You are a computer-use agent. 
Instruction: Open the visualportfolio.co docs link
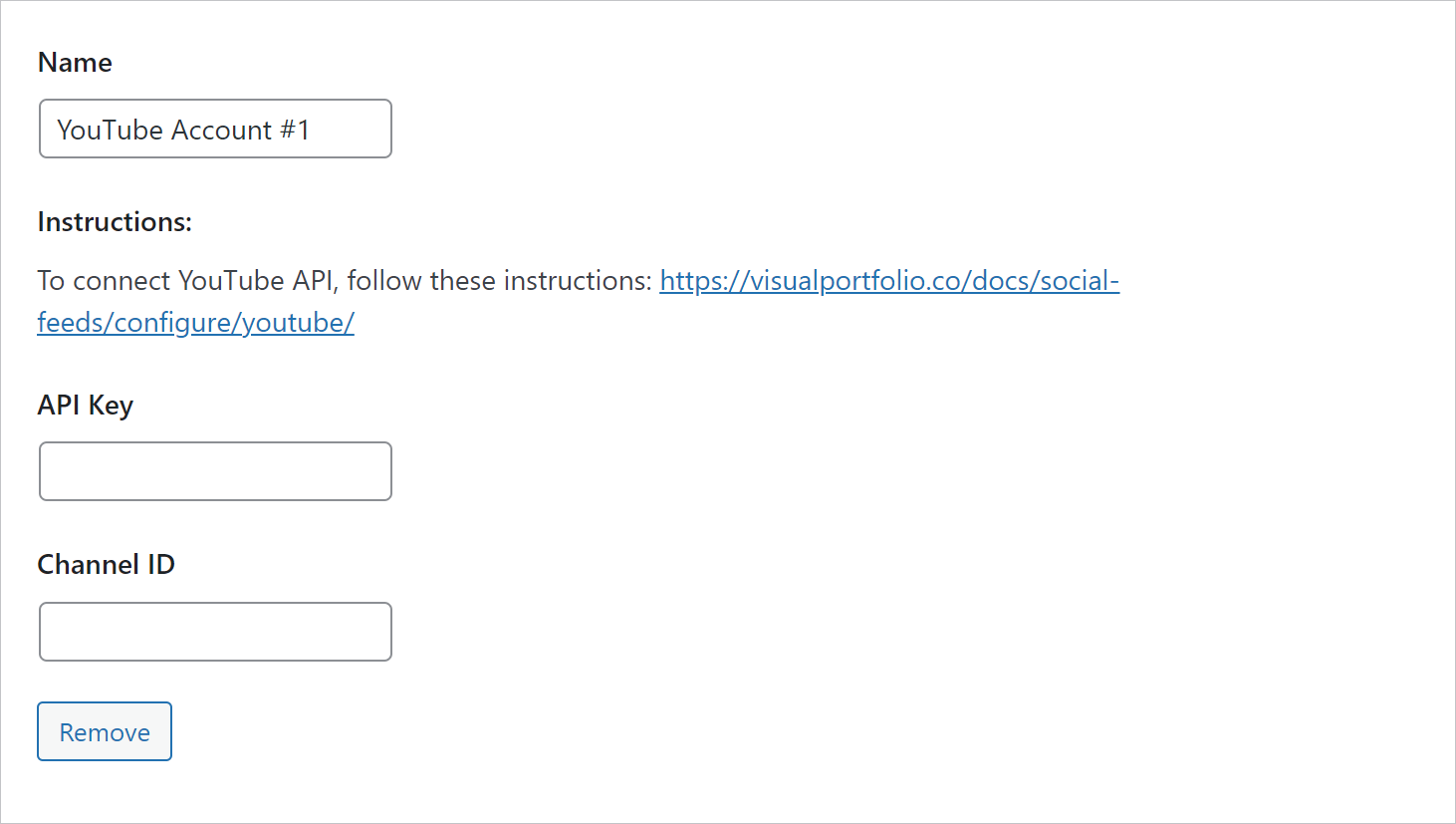[x=889, y=281]
